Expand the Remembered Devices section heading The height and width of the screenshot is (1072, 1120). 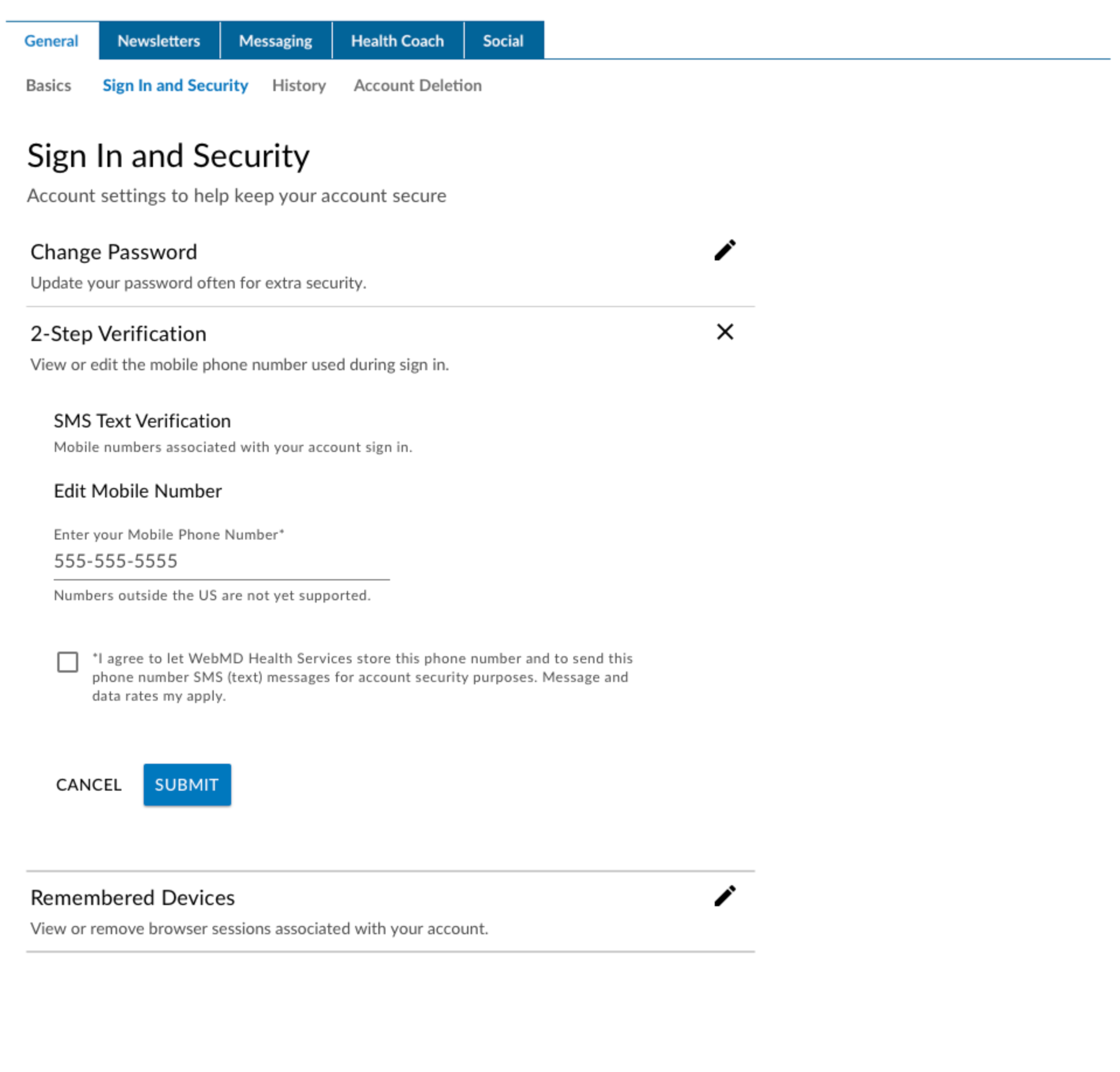click(133, 897)
